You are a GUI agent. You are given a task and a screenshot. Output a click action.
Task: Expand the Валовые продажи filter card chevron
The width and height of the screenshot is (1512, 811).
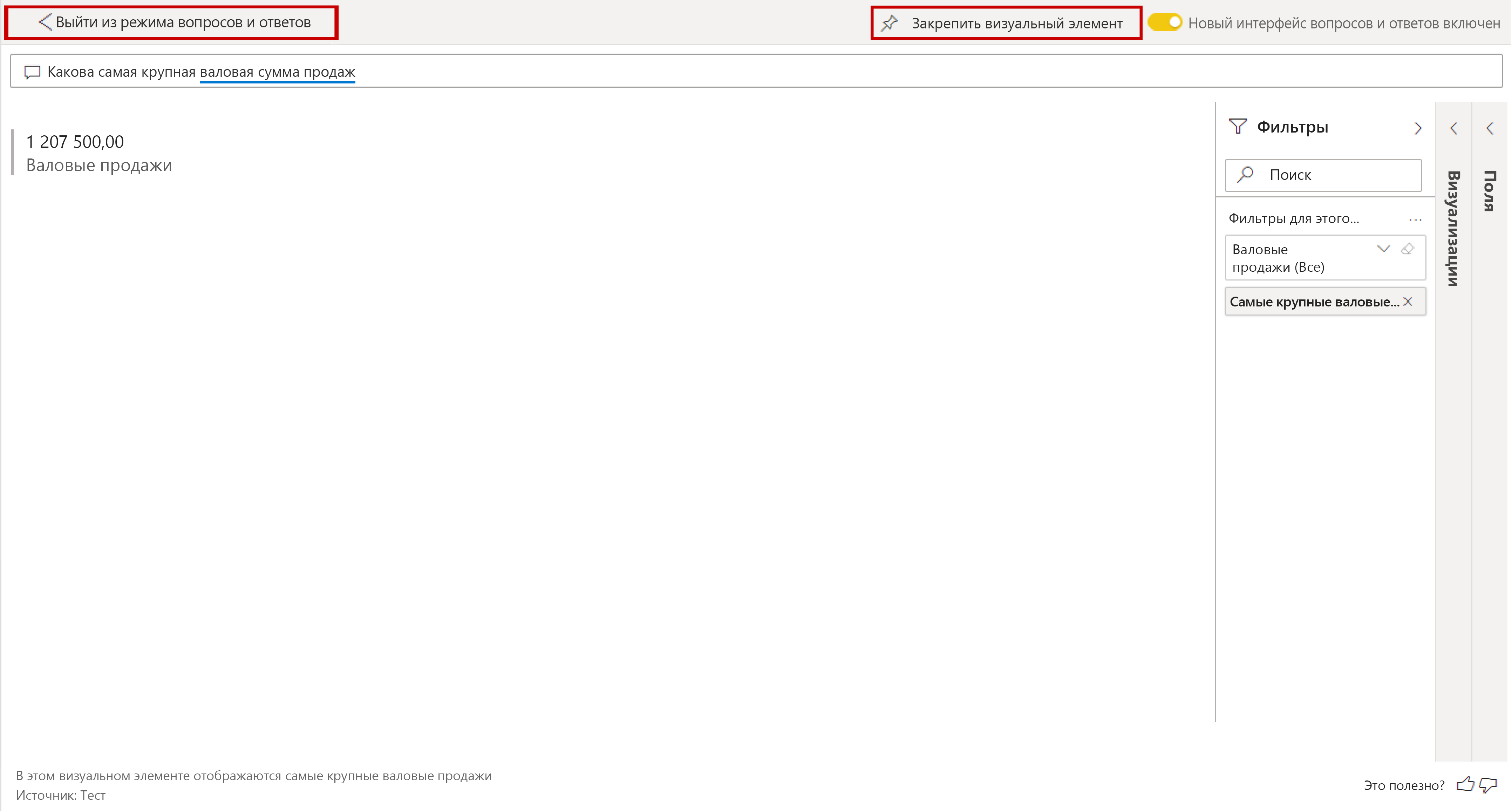pos(1383,249)
